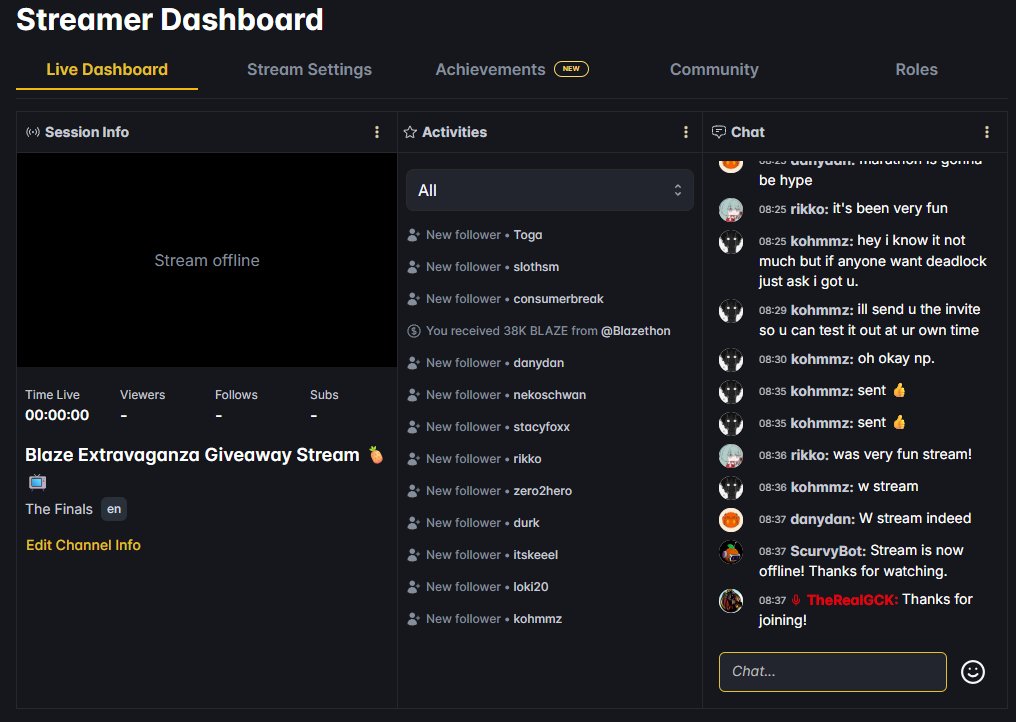Click the follower icon beside loki20
This screenshot has height=722, width=1016.
coord(413,587)
